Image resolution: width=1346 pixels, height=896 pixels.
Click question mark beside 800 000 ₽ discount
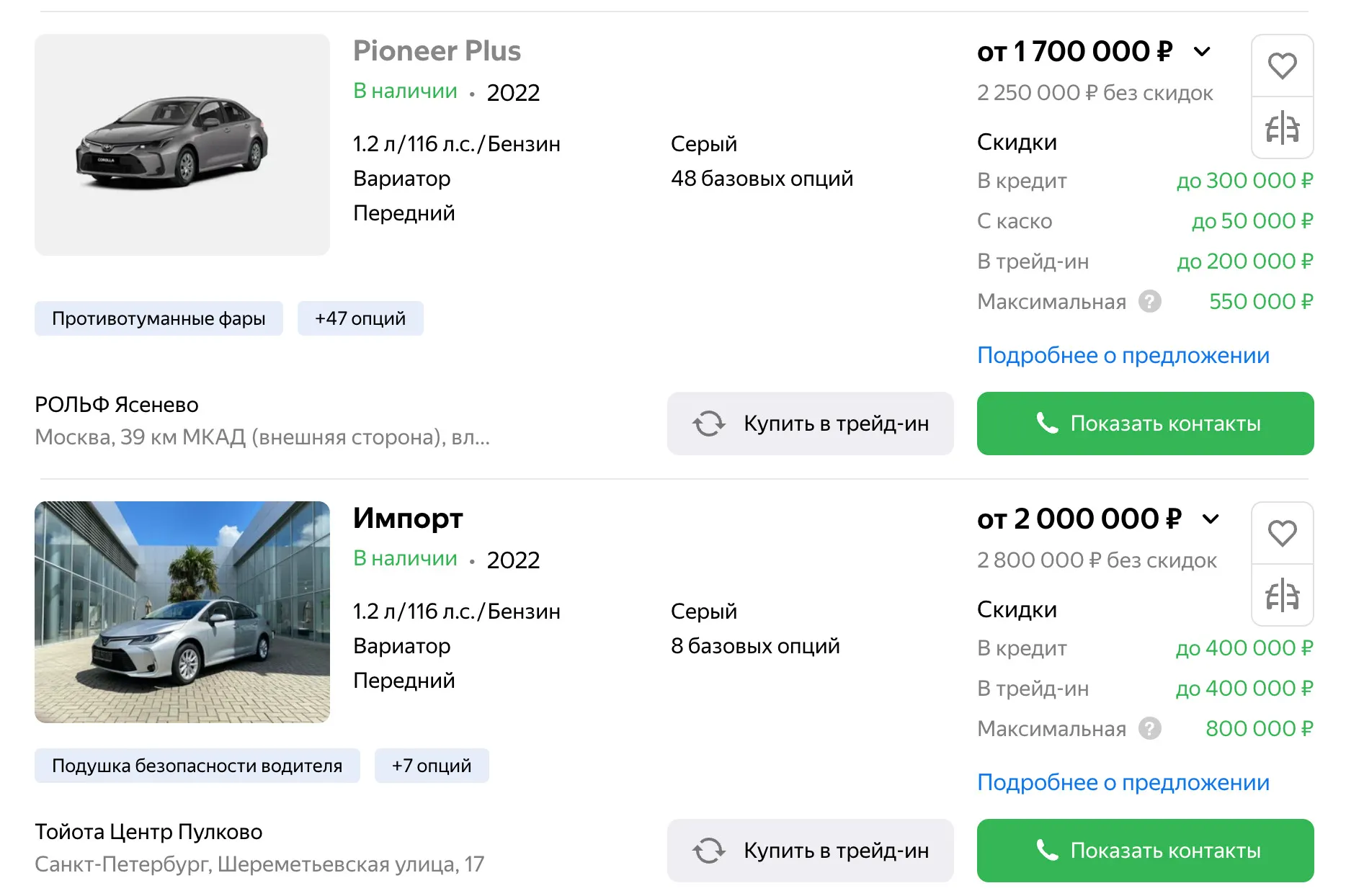pos(1149,728)
